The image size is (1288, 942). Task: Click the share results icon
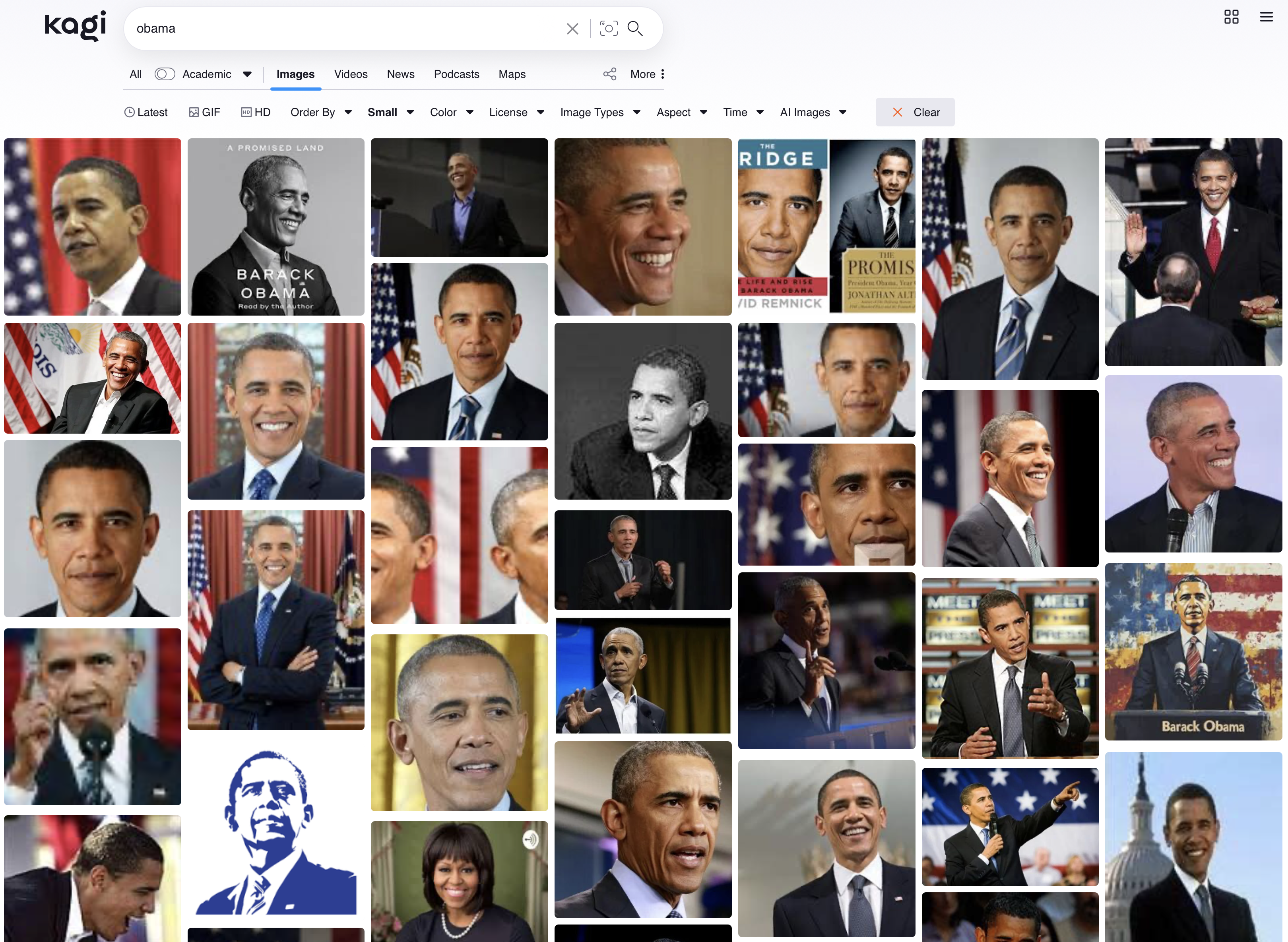click(x=609, y=74)
